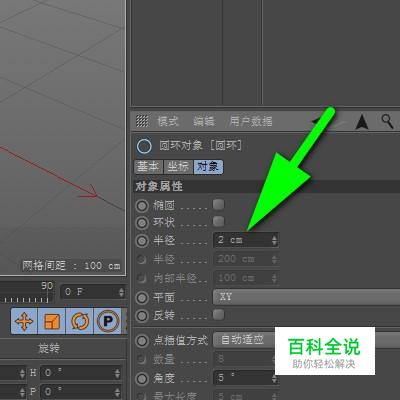Click the 点插值方式 label
Viewport: 400px width, 400px height.
point(181,340)
